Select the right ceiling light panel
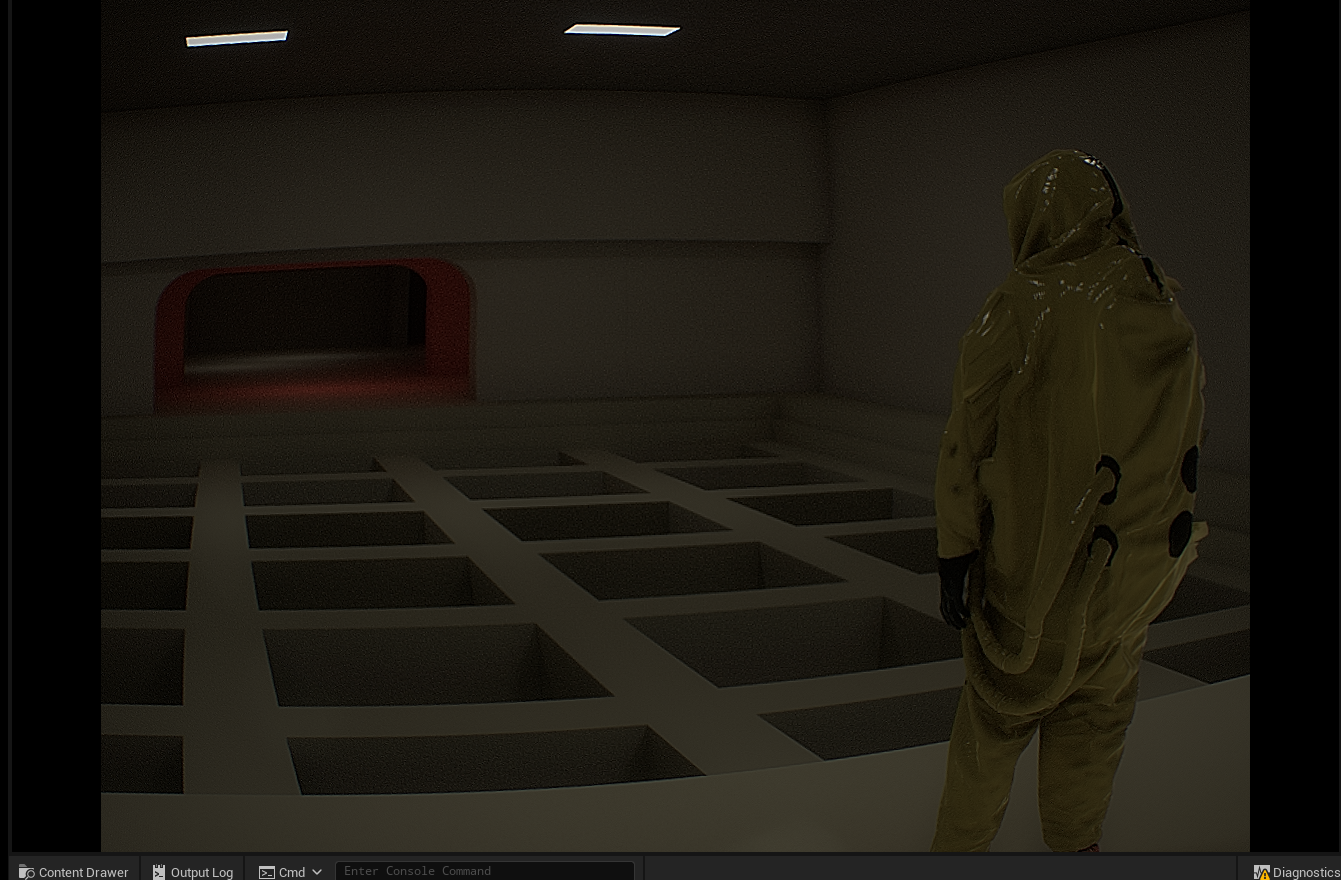The width and height of the screenshot is (1341, 880). click(622, 30)
